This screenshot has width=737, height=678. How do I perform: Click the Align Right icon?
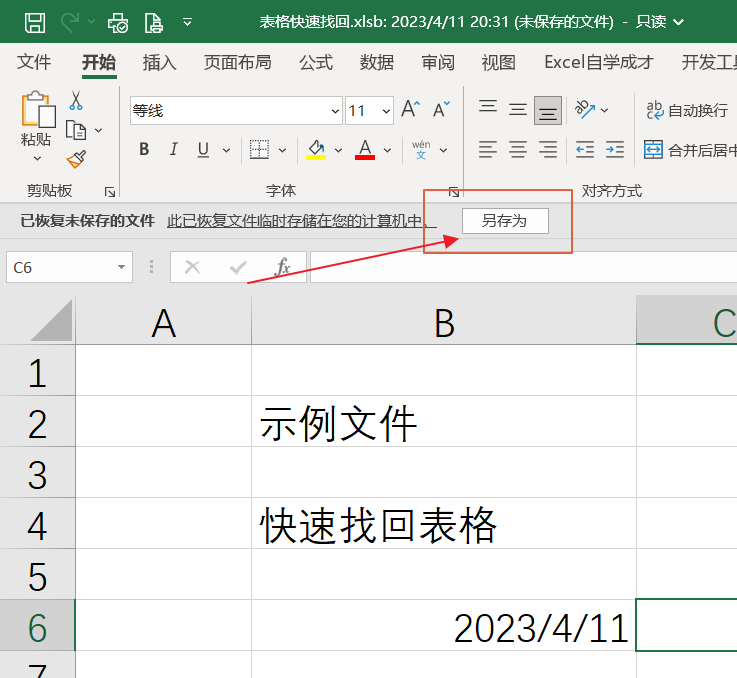548,150
